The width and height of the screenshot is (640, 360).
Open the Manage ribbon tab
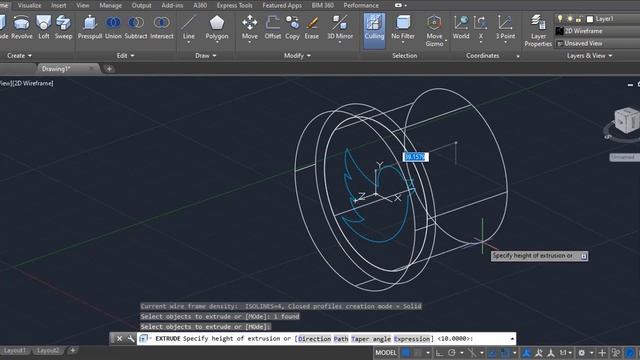(110, 5)
